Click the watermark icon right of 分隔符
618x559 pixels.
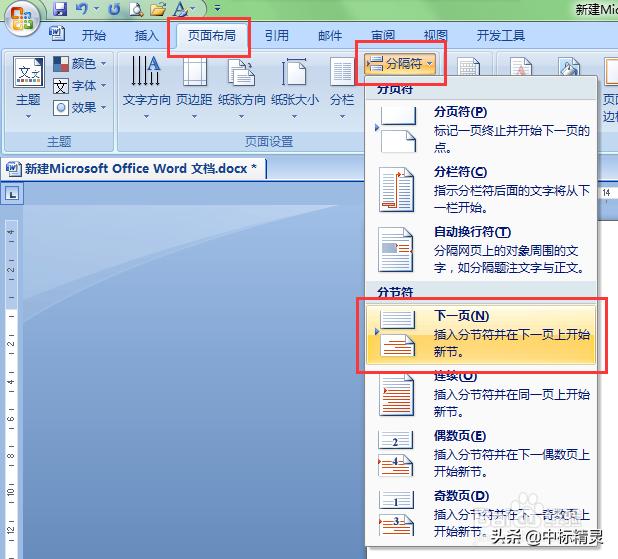click(521, 68)
